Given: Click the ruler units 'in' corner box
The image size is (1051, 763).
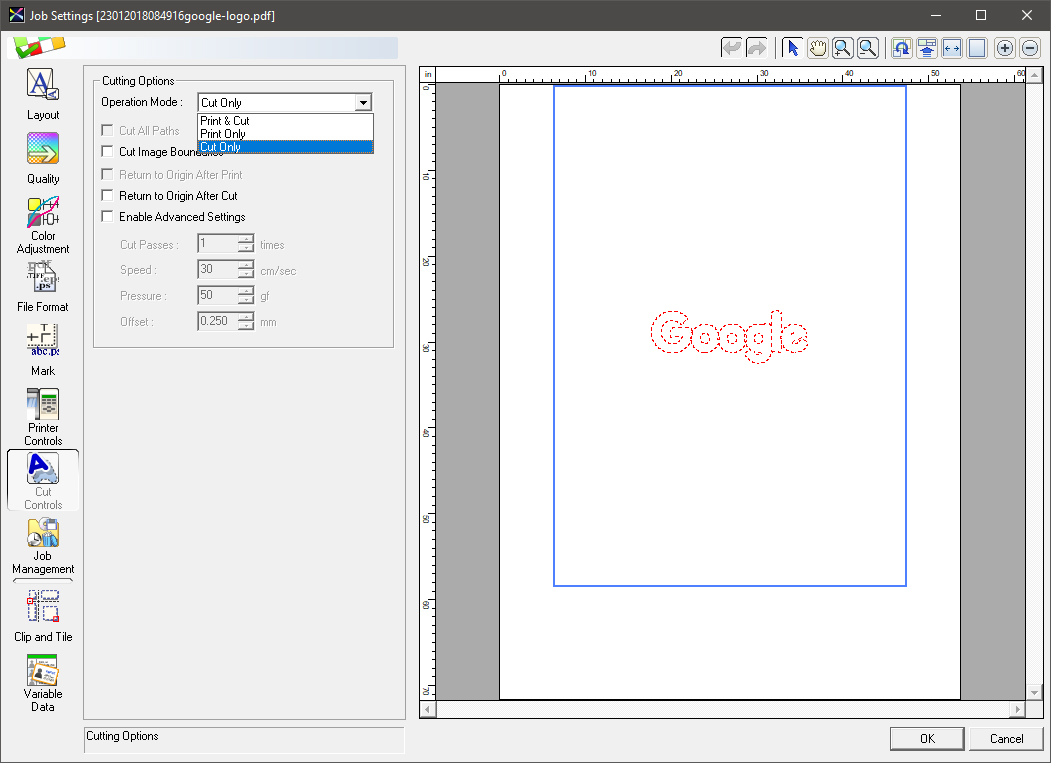Looking at the screenshot, I should click(x=428, y=74).
